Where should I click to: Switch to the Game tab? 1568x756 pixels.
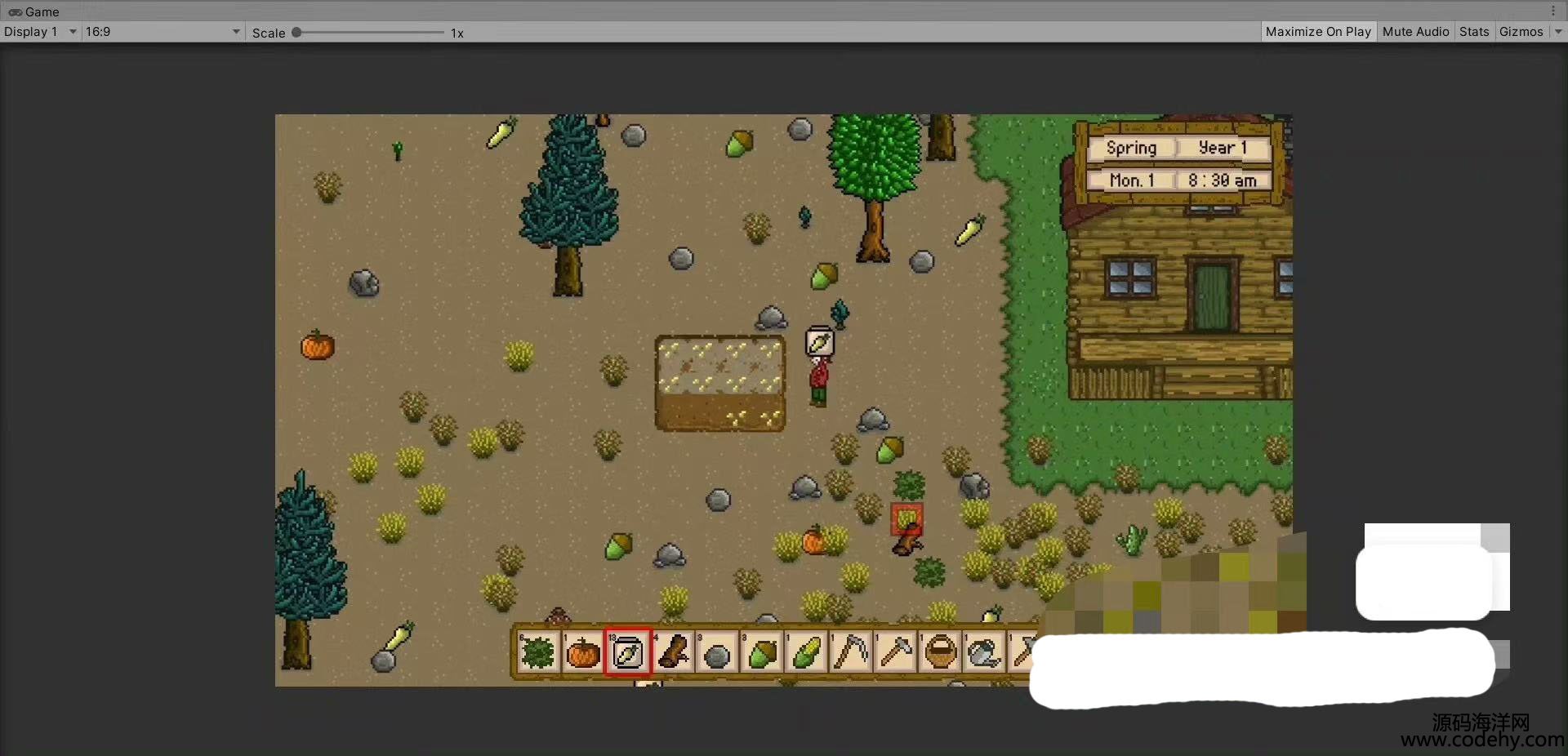[x=34, y=11]
